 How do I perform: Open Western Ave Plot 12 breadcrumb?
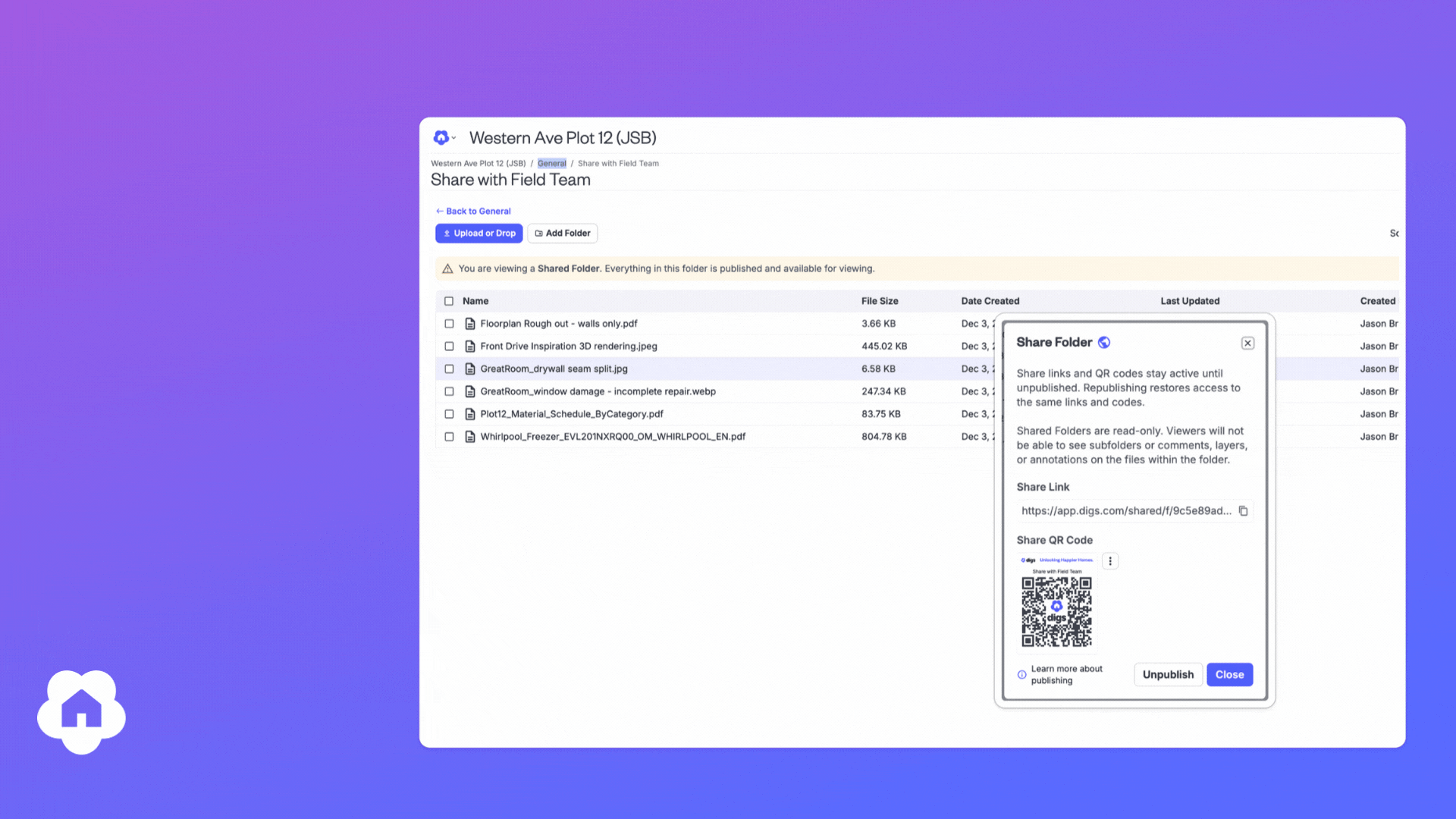[x=478, y=163]
